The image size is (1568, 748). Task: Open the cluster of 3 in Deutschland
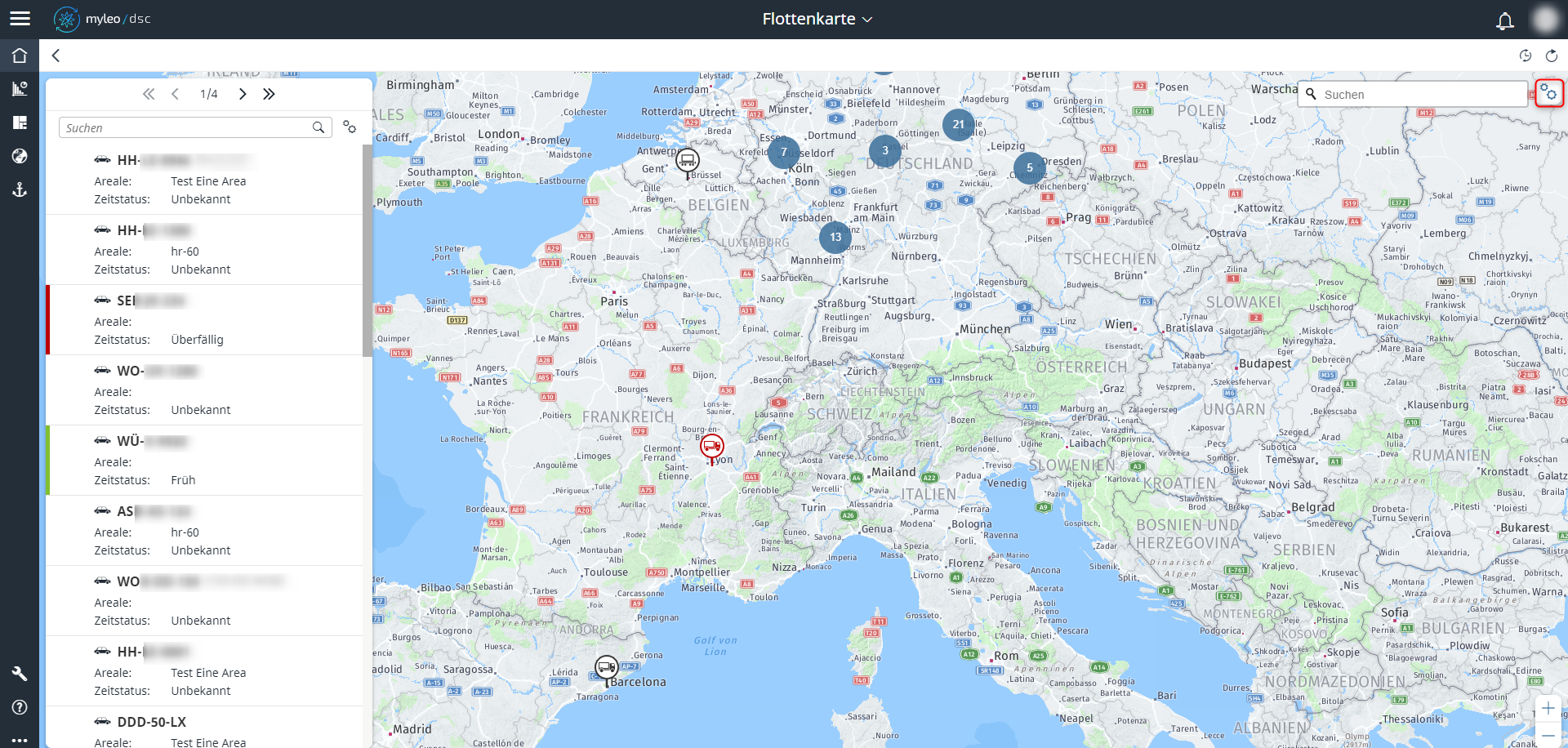(885, 150)
